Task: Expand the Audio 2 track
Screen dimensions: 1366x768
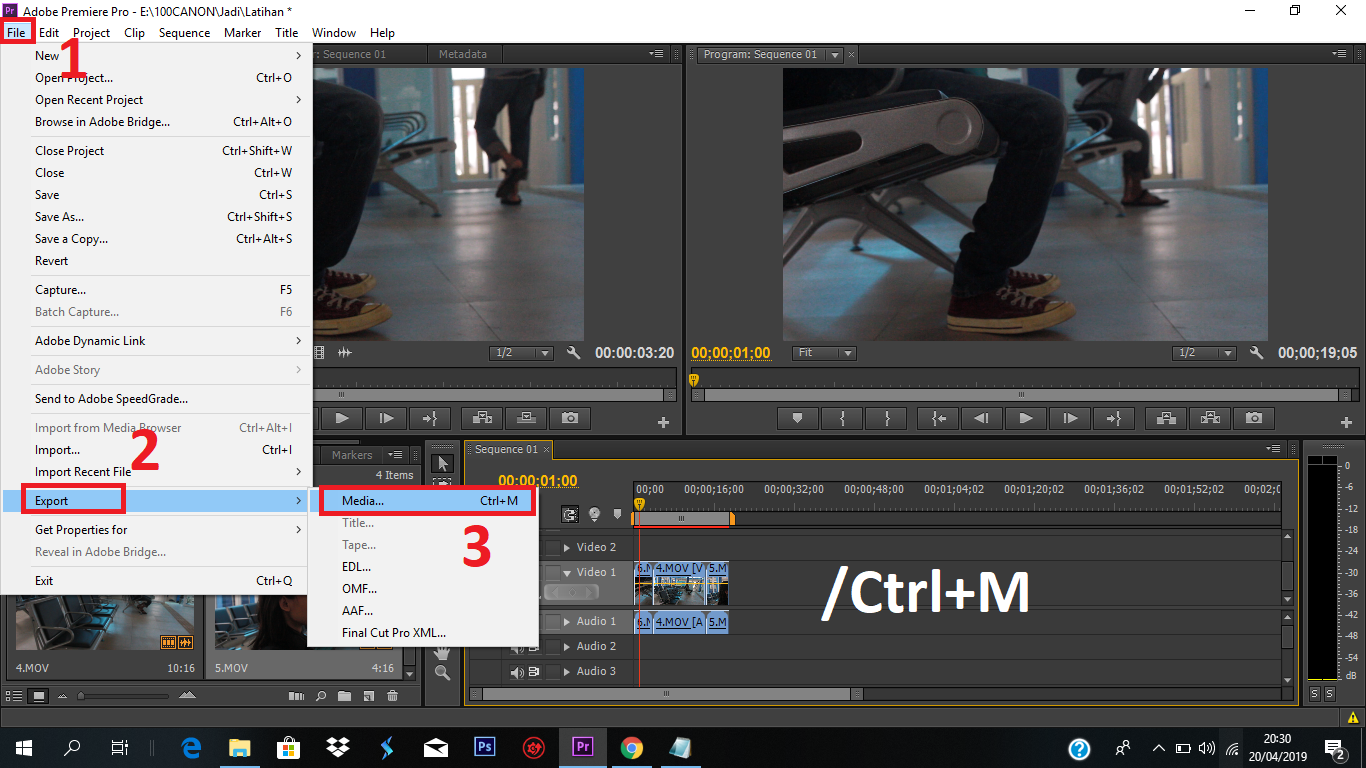Action: point(567,647)
